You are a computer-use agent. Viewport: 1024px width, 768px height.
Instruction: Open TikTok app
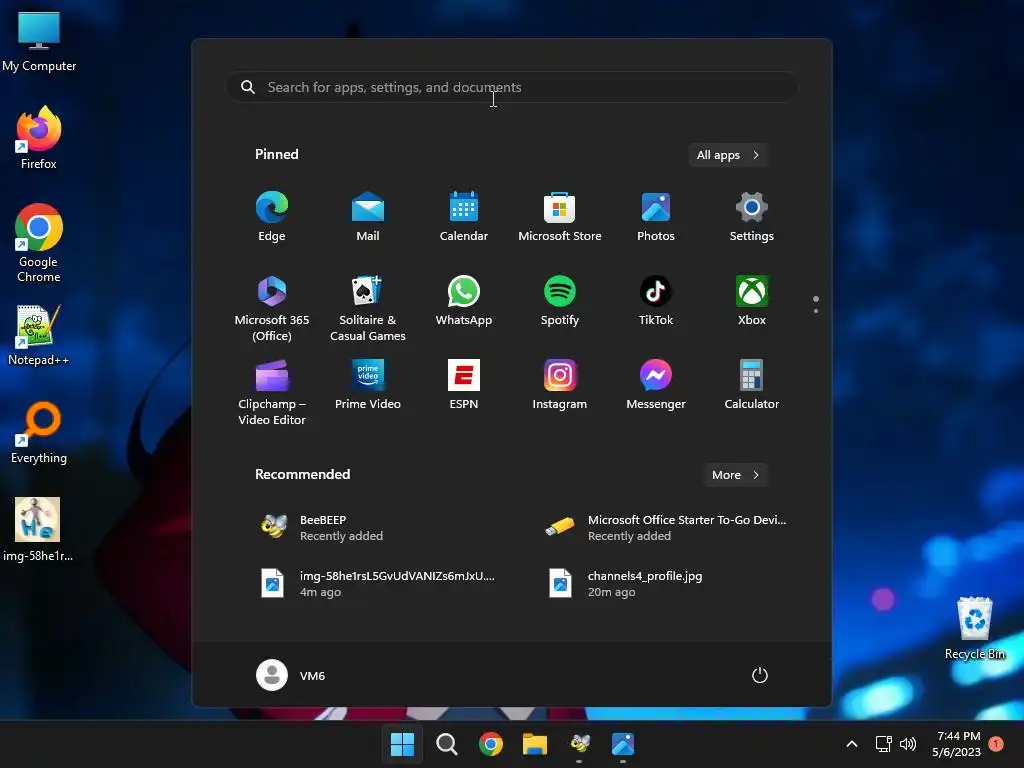coord(656,300)
